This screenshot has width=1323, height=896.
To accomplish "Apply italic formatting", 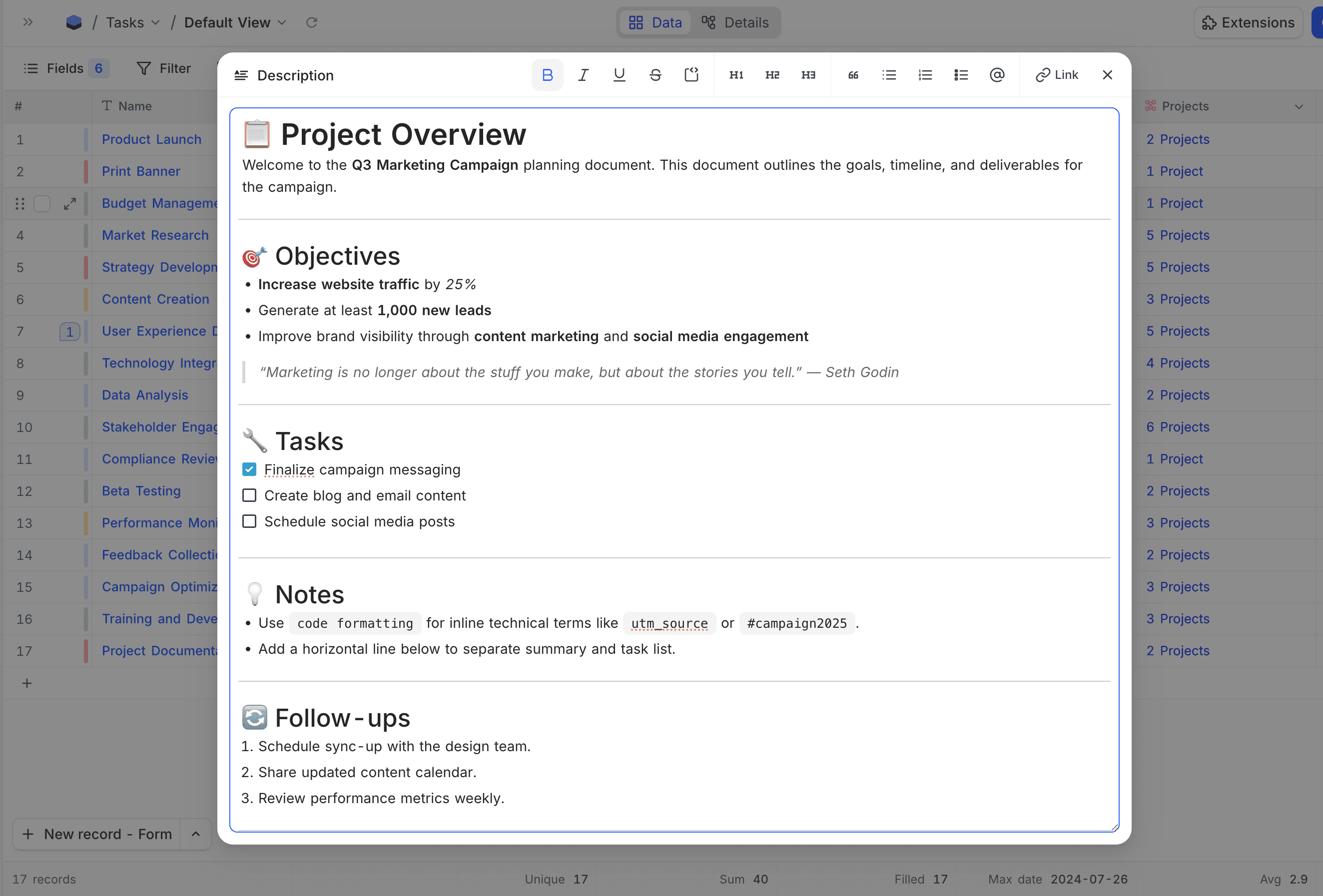I will pos(583,75).
